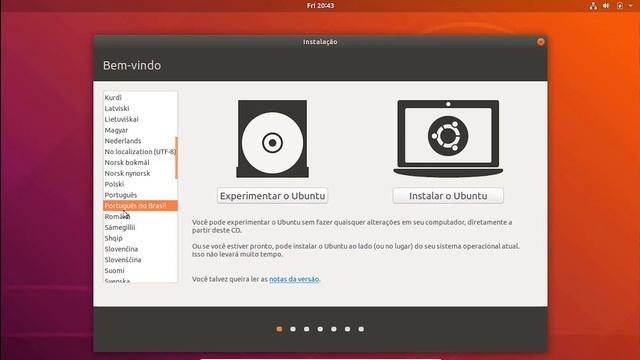
Task: Click the Instalar o Ubuntu button
Action: pos(448,196)
